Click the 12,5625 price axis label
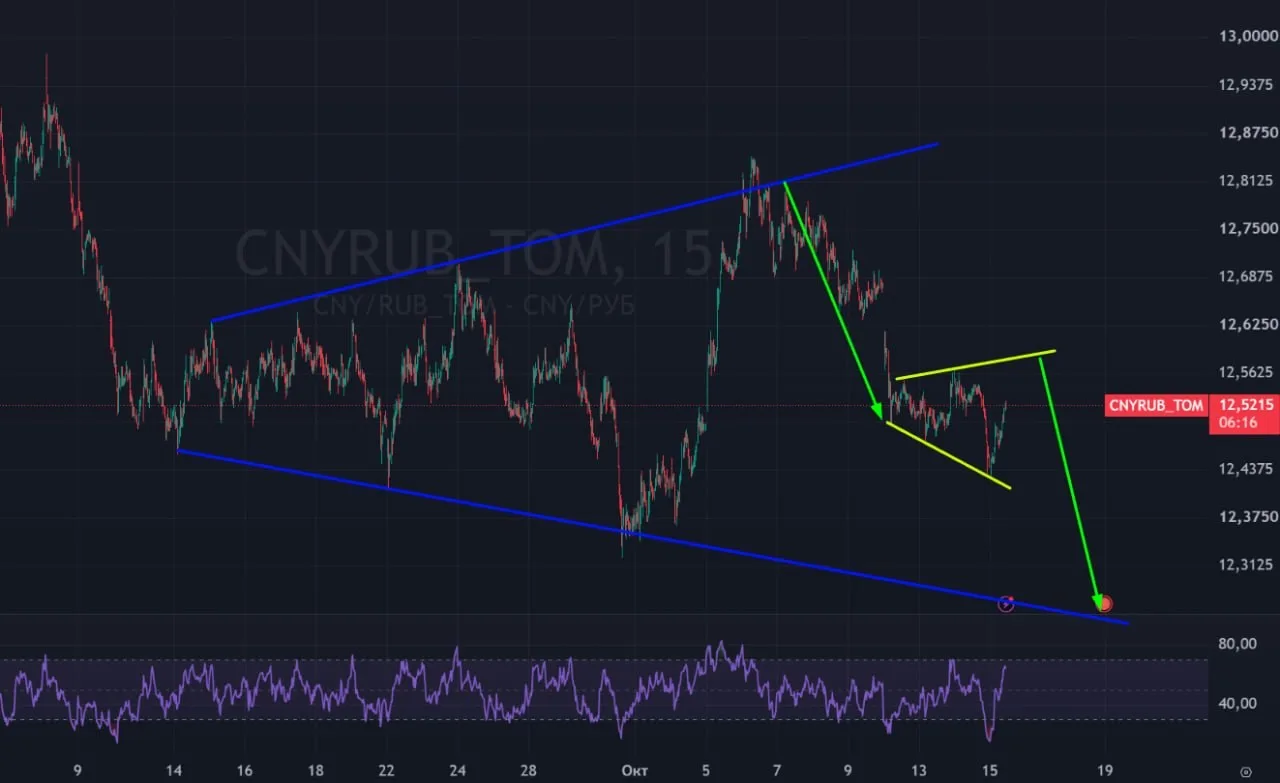1280x783 pixels. coord(1245,372)
